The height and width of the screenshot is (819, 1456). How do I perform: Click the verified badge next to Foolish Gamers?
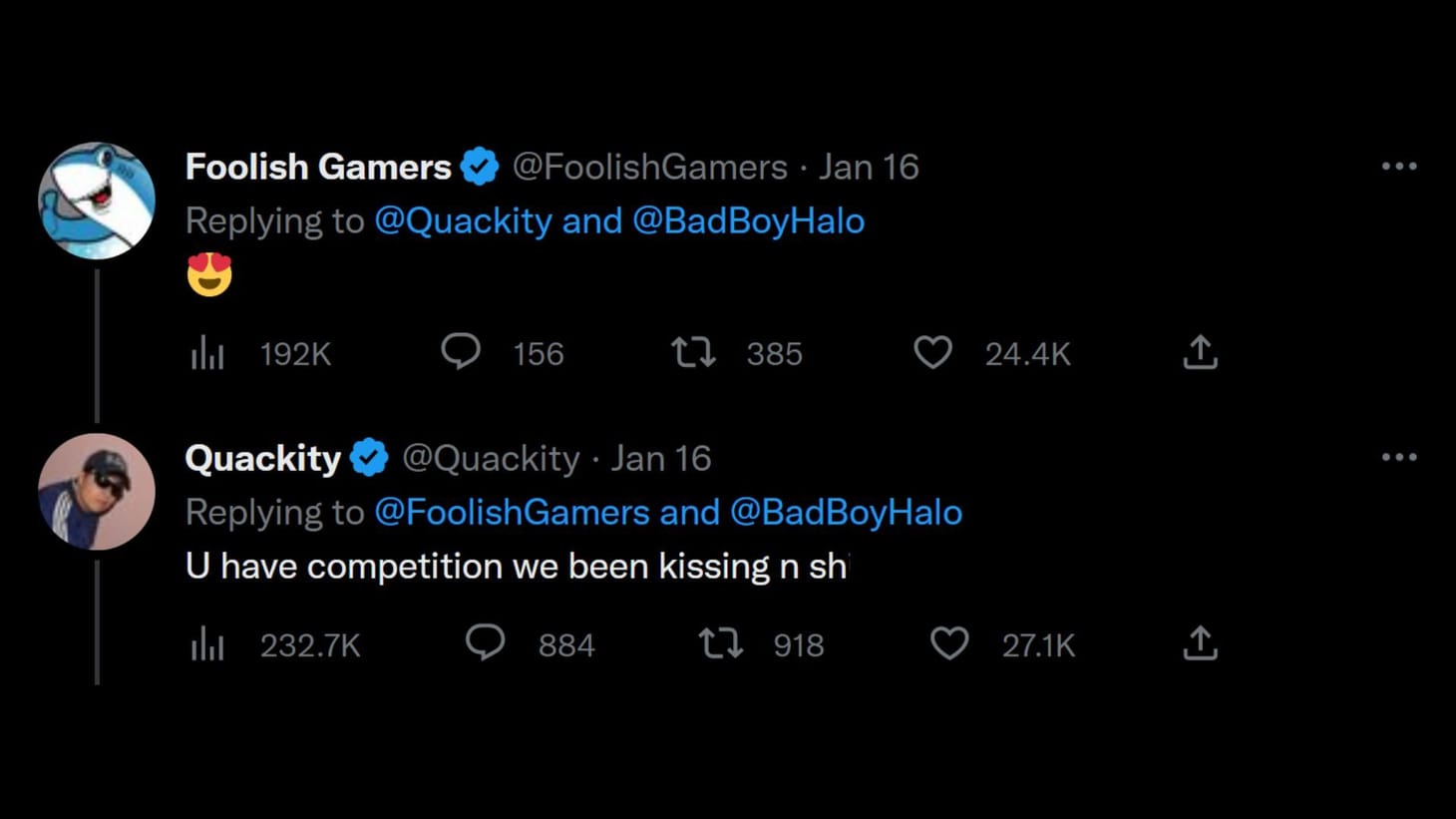point(481,166)
